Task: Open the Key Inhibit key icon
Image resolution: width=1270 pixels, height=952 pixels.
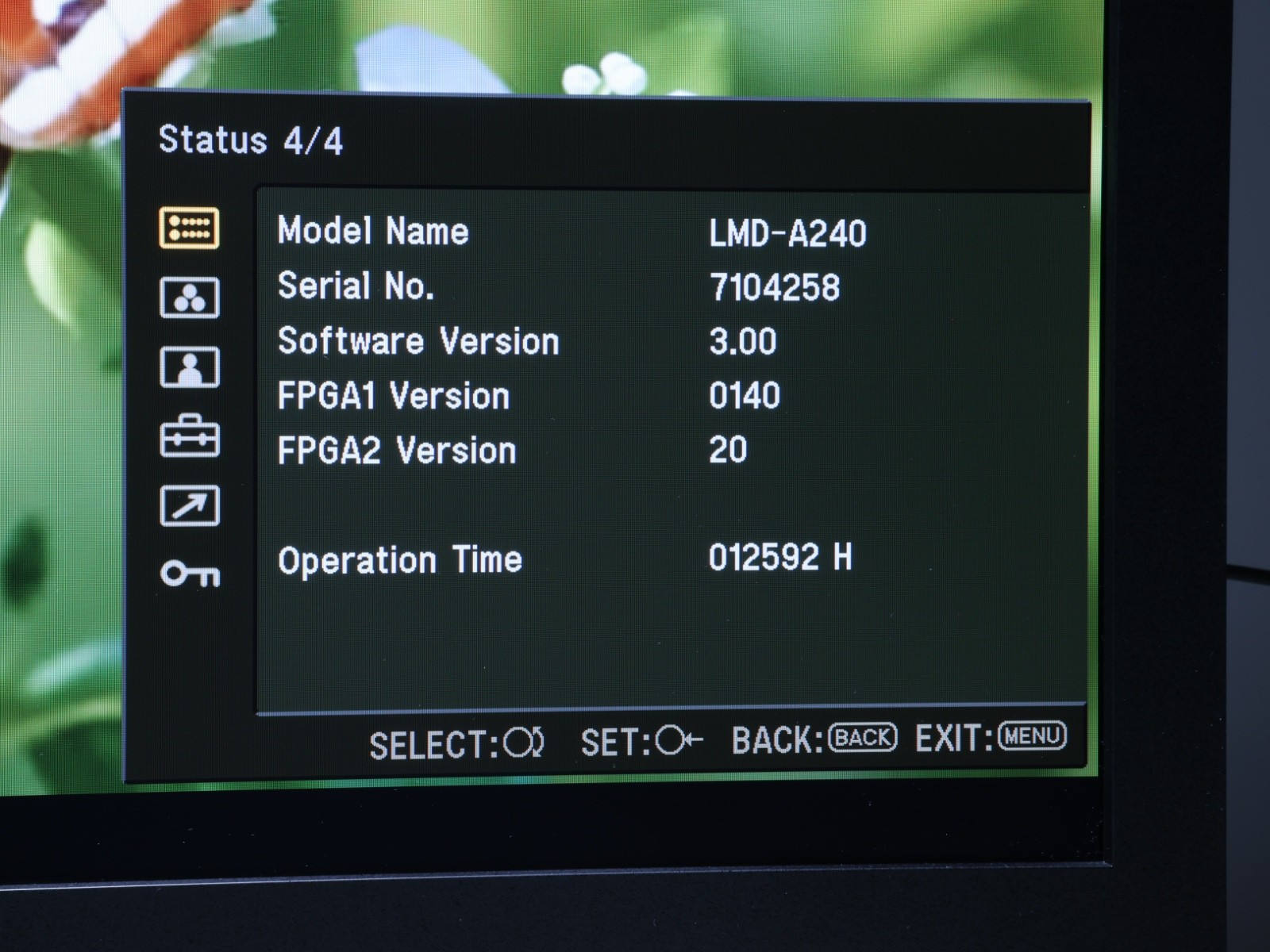Action: click(190, 574)
